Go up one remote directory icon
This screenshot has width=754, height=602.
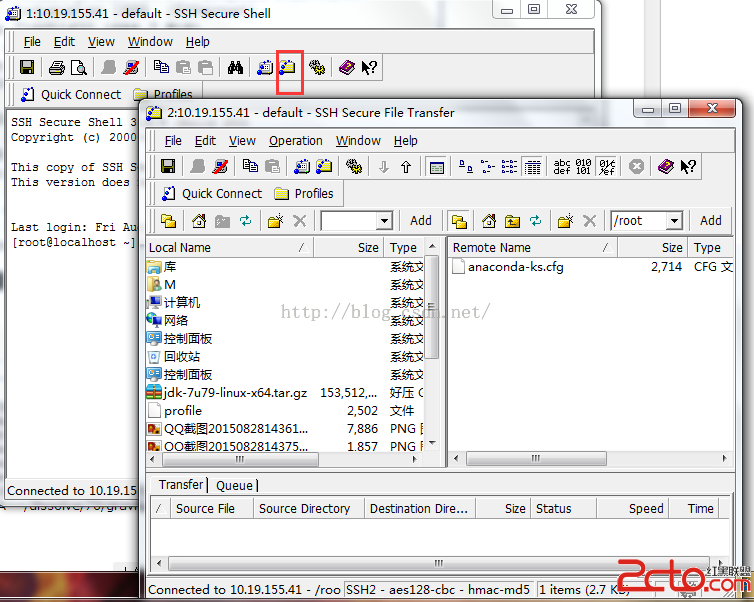tap(512, 221)
